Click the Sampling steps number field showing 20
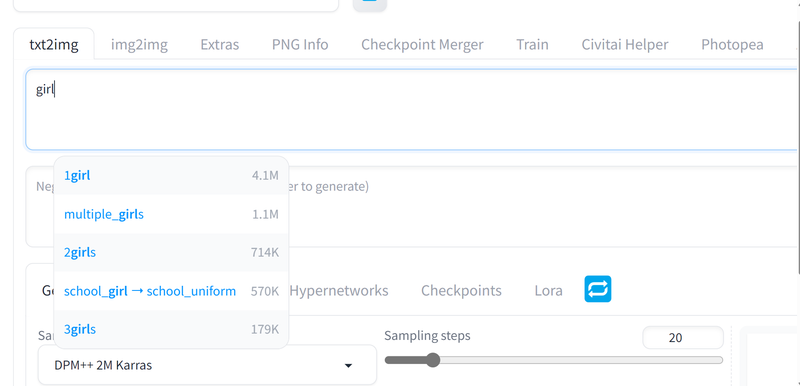This screenshot has width=800, height=386. tap(683, 338)
